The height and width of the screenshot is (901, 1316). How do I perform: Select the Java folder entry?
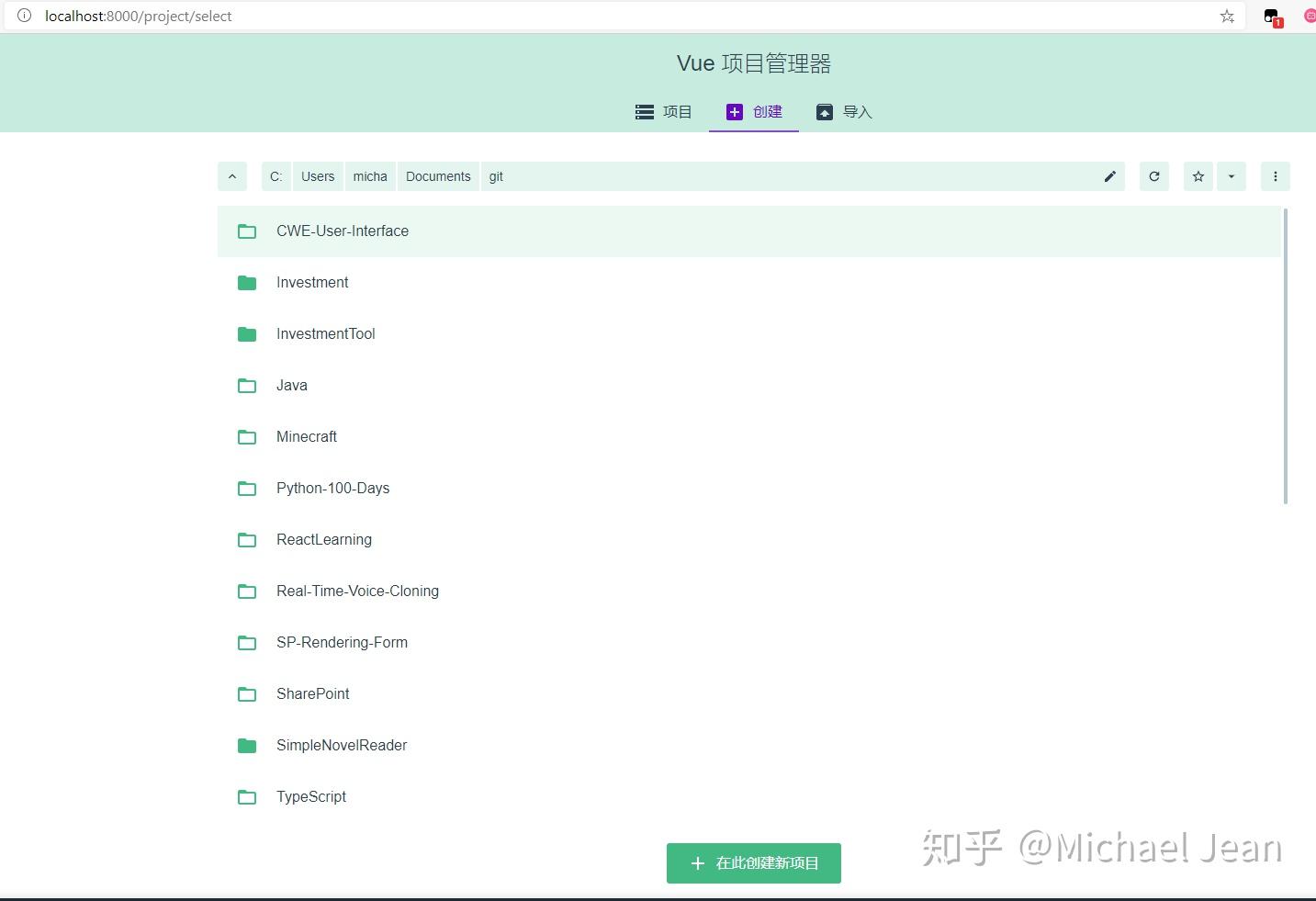(x=291, y=385)
